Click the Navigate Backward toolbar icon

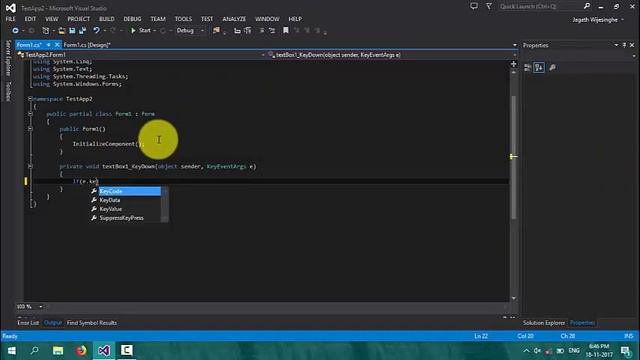click(15, 31)
